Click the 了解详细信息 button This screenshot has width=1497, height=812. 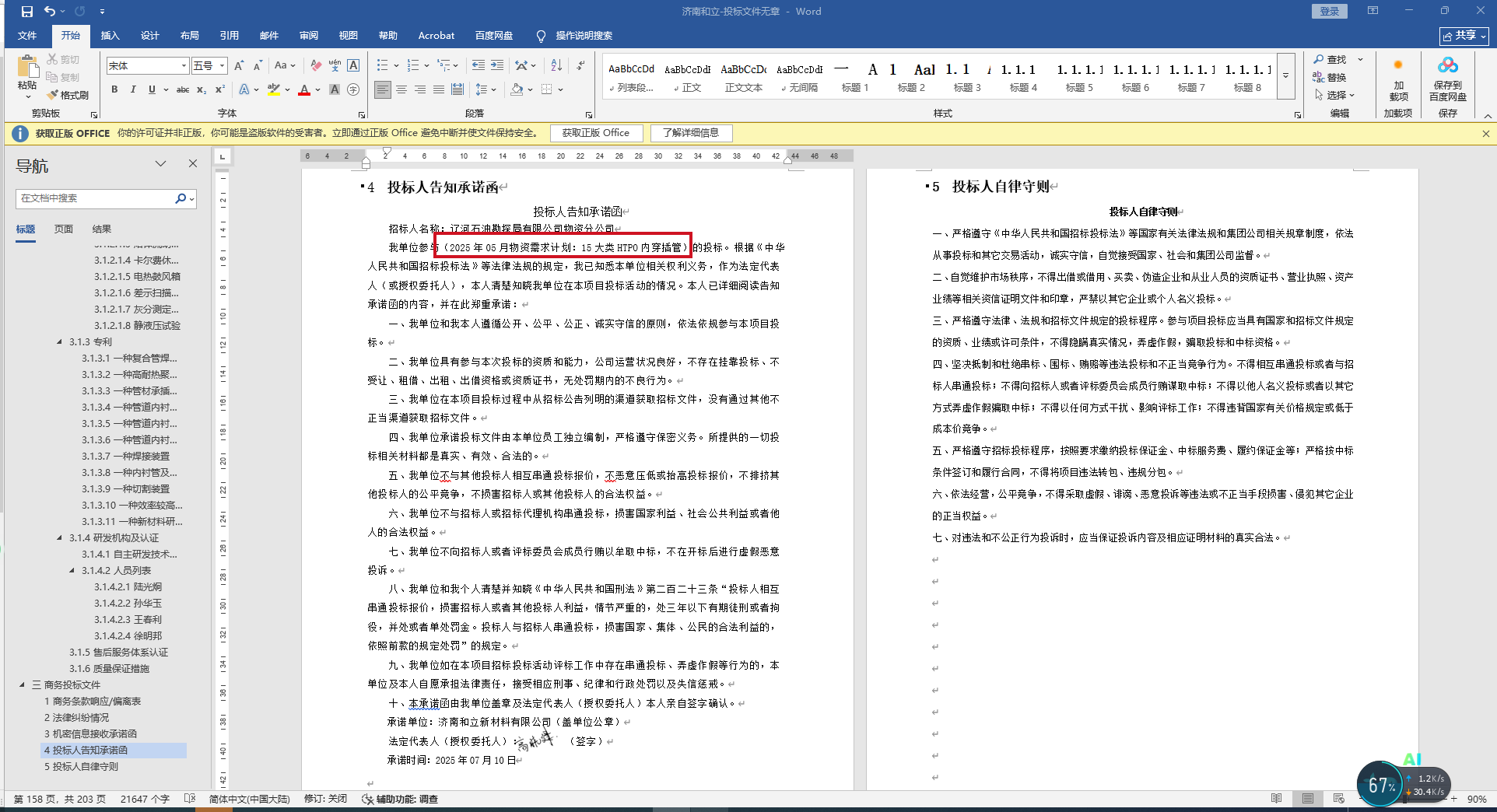pyautogui.click(x=691, y=133)
